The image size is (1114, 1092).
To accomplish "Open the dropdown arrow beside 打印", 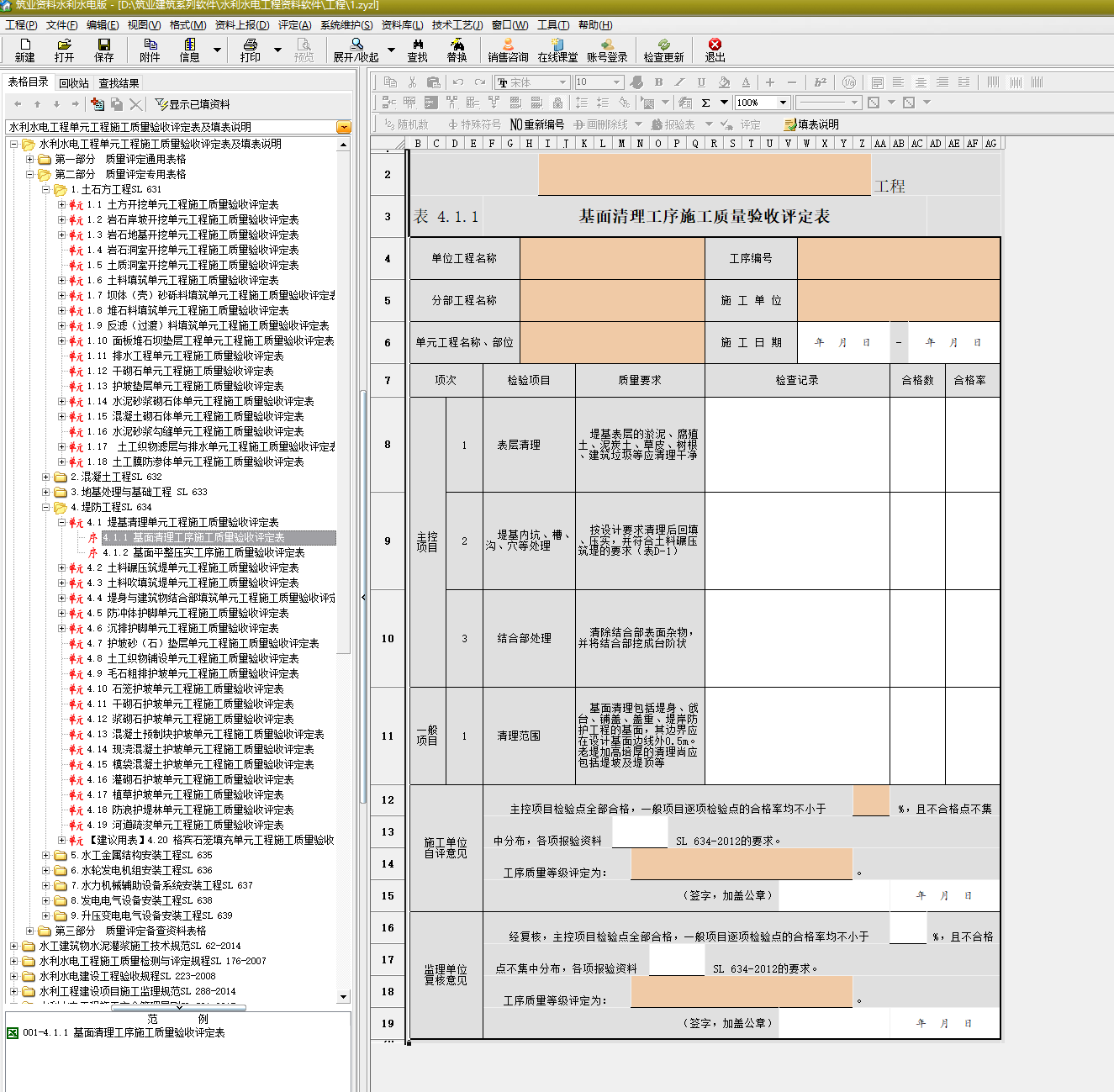I will (x=277, y=50).
